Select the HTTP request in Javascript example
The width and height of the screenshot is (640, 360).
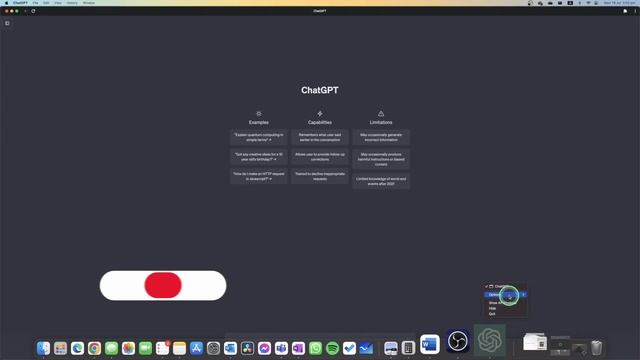[259, 176]
